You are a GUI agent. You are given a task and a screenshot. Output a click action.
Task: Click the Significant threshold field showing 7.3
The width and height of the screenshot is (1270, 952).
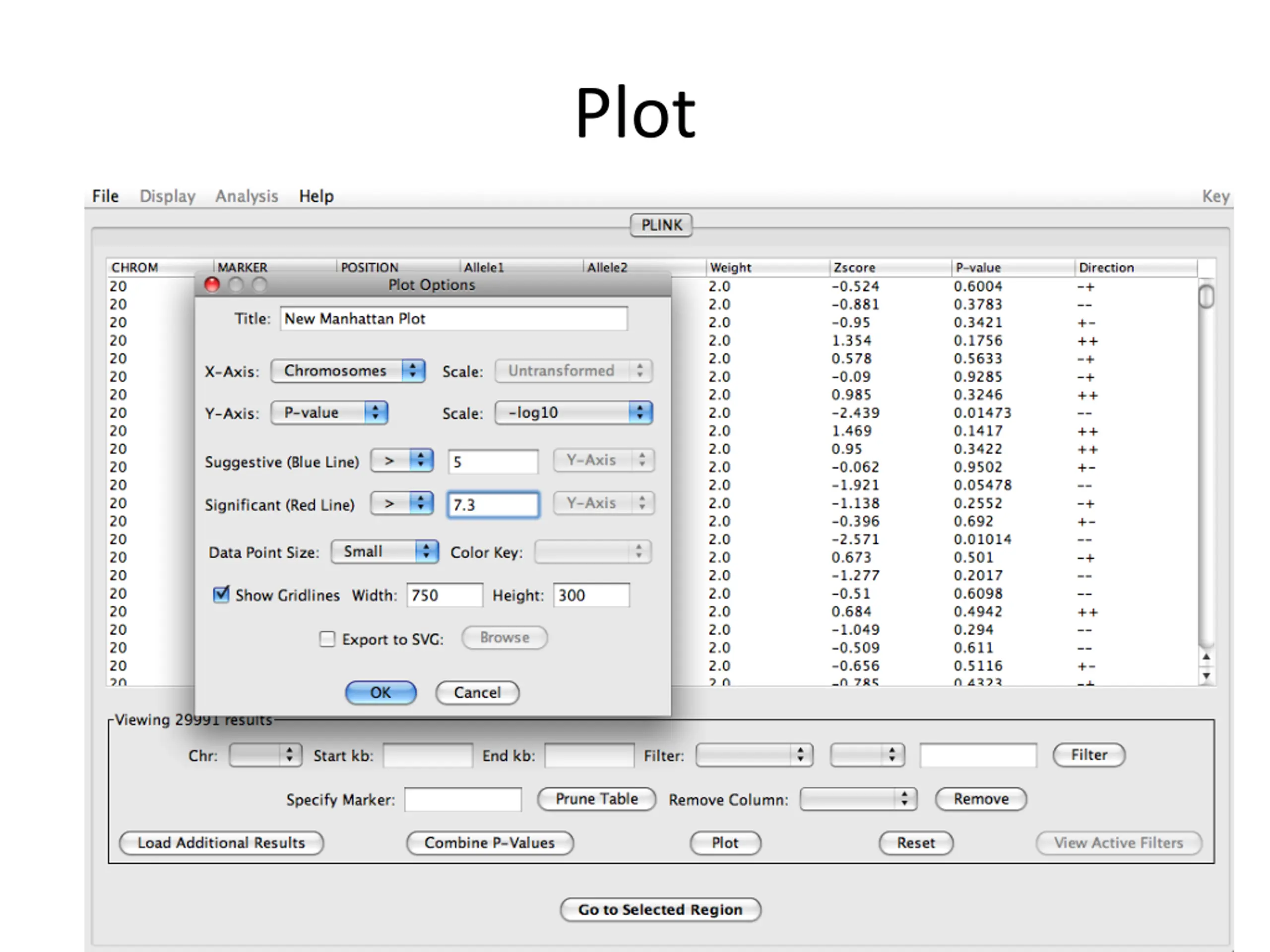[493, 505]
